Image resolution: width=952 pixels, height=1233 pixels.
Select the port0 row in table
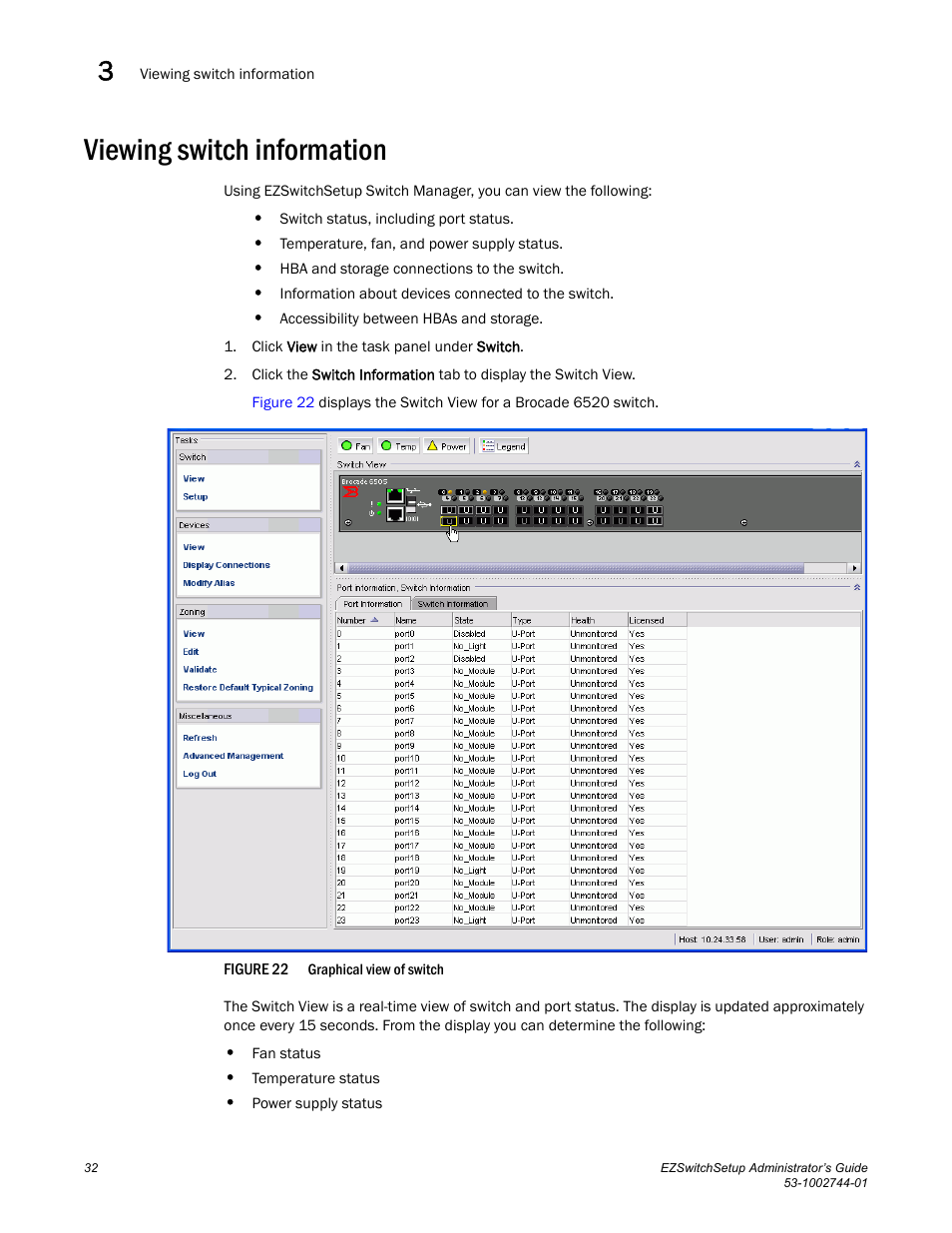pos(511,634)
